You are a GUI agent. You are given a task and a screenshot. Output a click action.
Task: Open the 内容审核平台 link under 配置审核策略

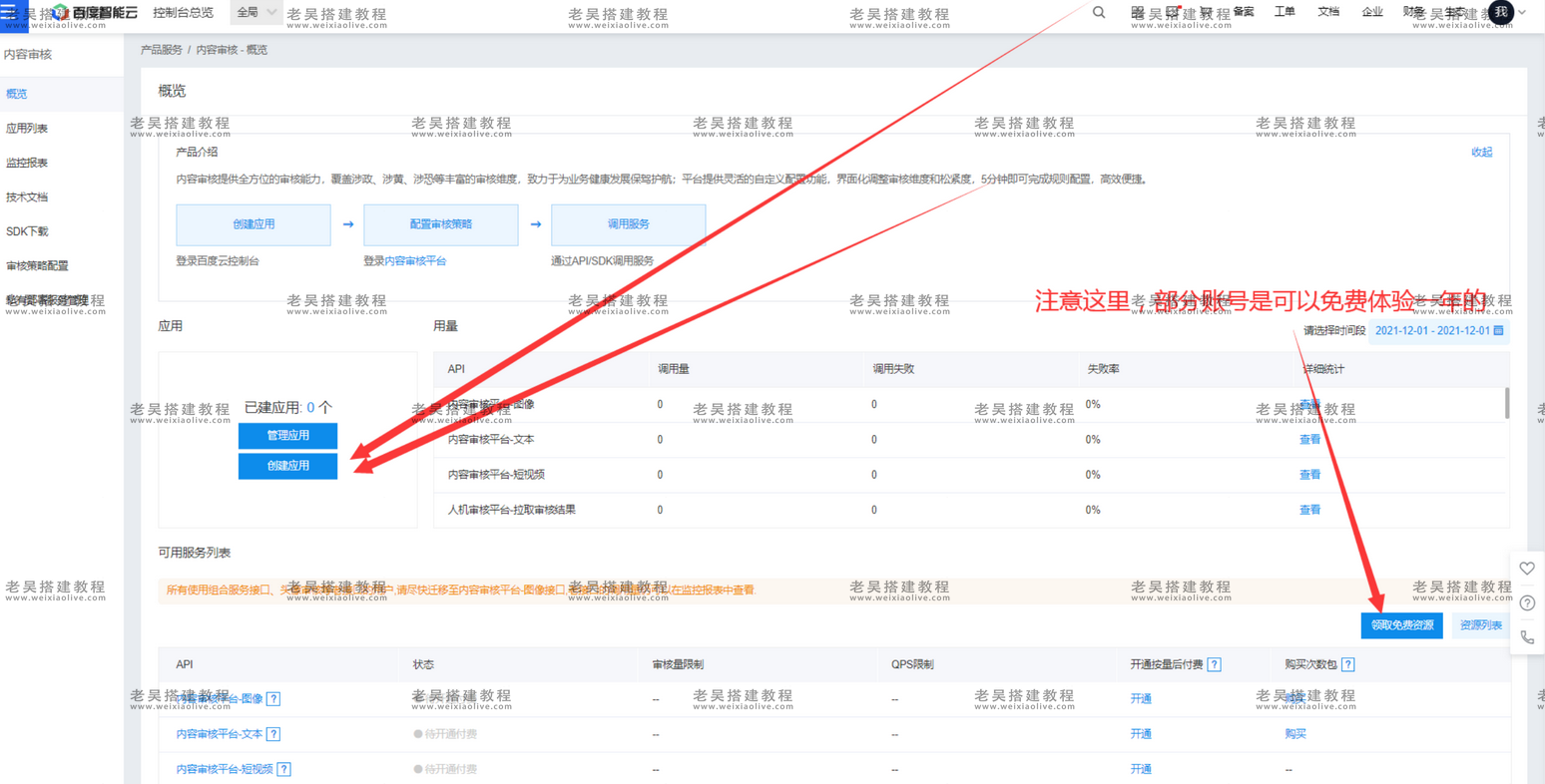(x=415, y=261)
